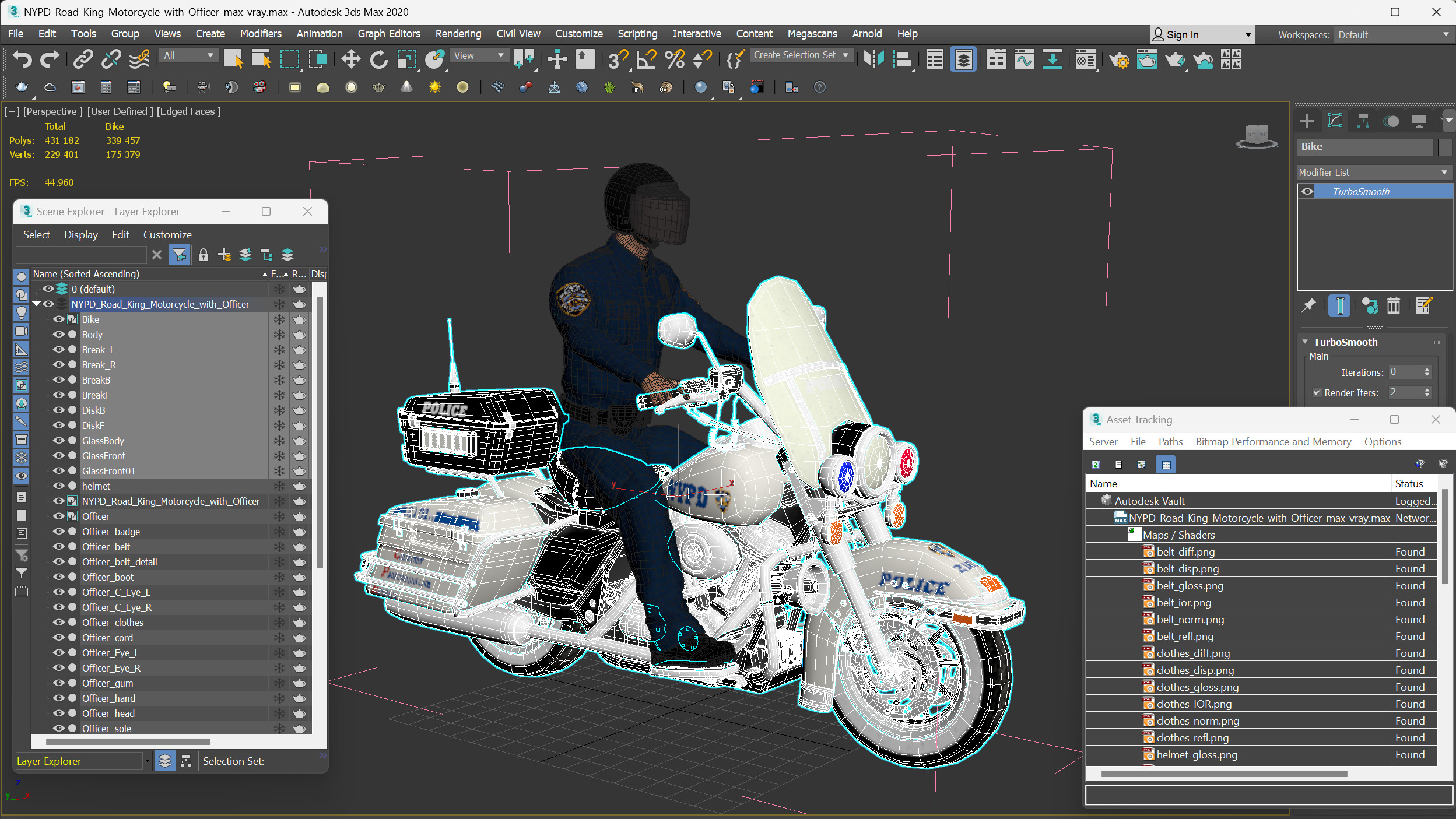Image resolution: width=1456 pixels, height=819 pixels.
Task: Open the Rendering menu
Action: point(458,34)
